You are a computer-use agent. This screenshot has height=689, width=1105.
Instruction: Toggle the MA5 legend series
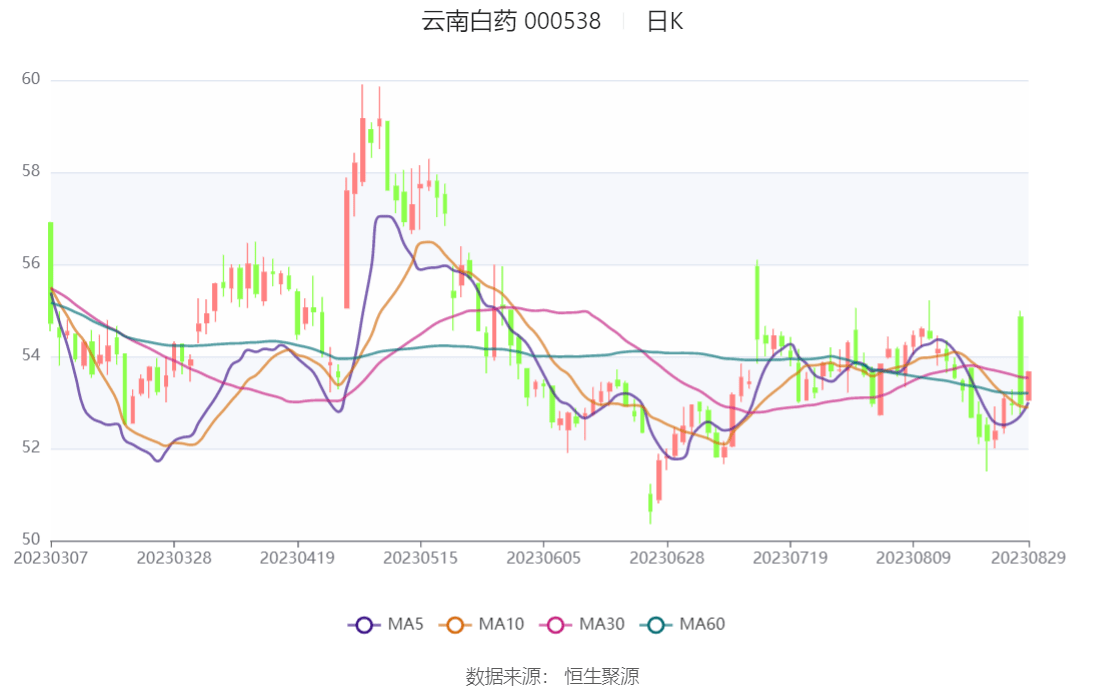click(385, 624)
